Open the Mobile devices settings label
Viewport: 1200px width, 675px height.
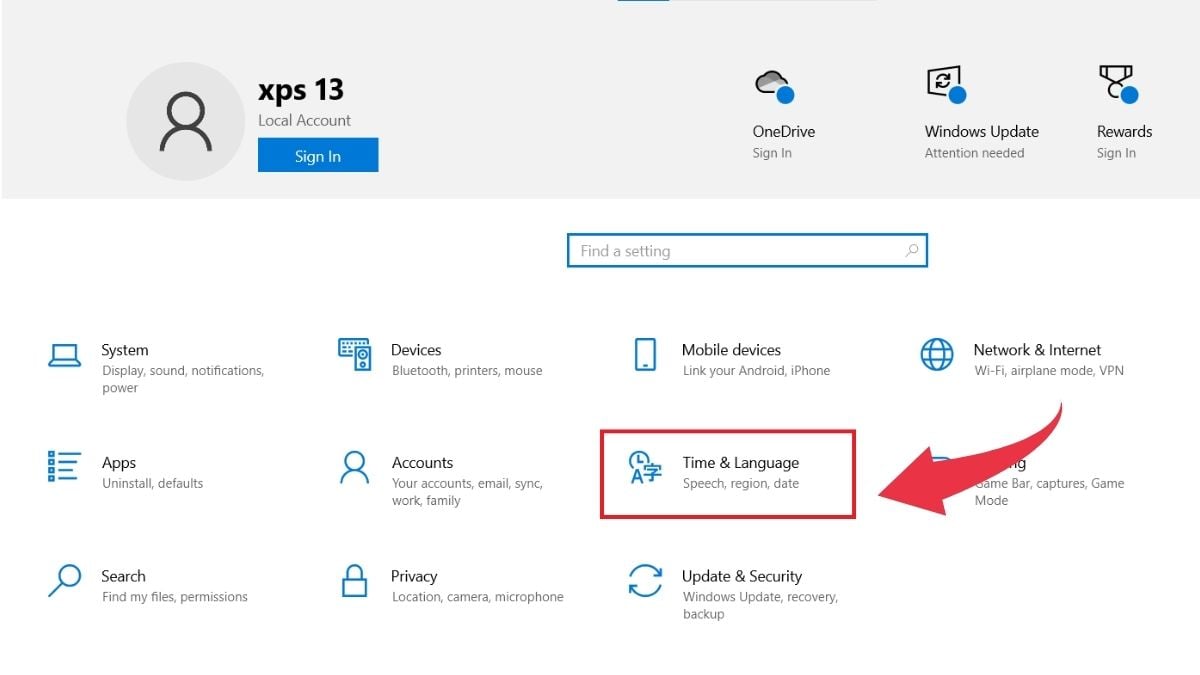731,350
